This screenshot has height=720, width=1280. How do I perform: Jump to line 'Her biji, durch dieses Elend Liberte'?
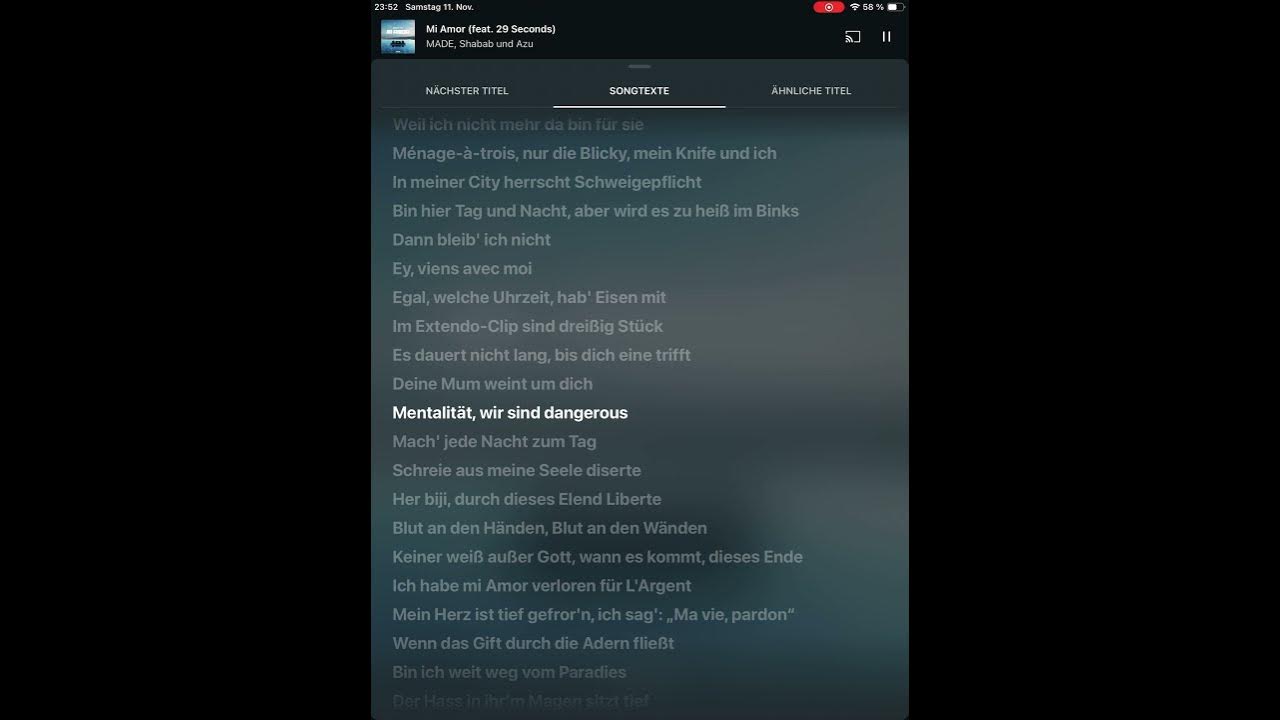point(527,499)
